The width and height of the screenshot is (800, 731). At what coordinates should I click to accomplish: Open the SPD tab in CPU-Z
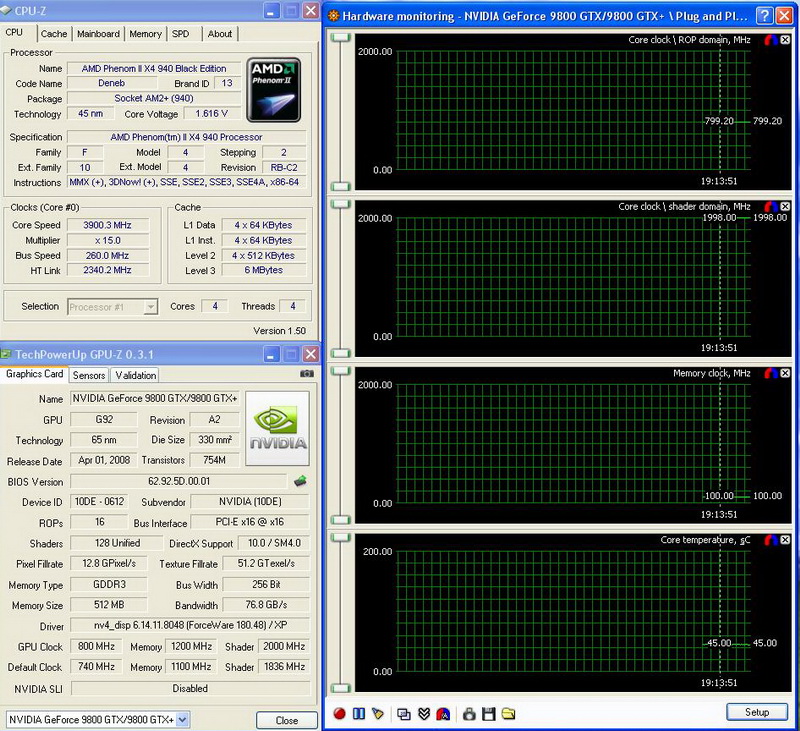click(181, 34)
